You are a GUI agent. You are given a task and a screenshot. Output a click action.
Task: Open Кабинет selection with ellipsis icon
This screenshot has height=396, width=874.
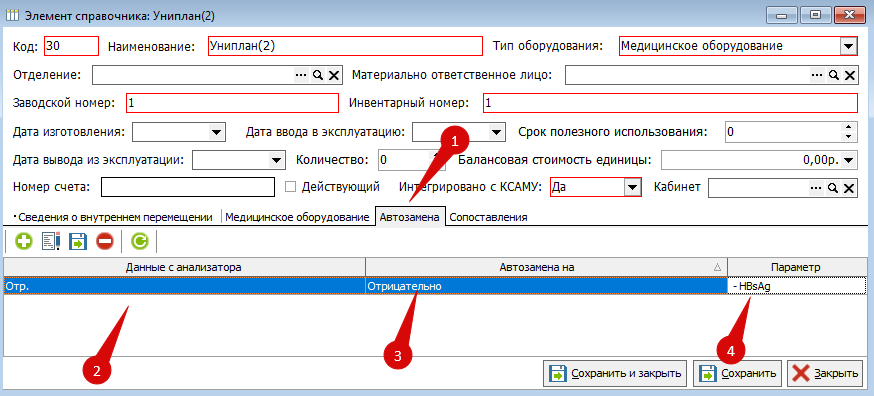[x=817, y=188]
